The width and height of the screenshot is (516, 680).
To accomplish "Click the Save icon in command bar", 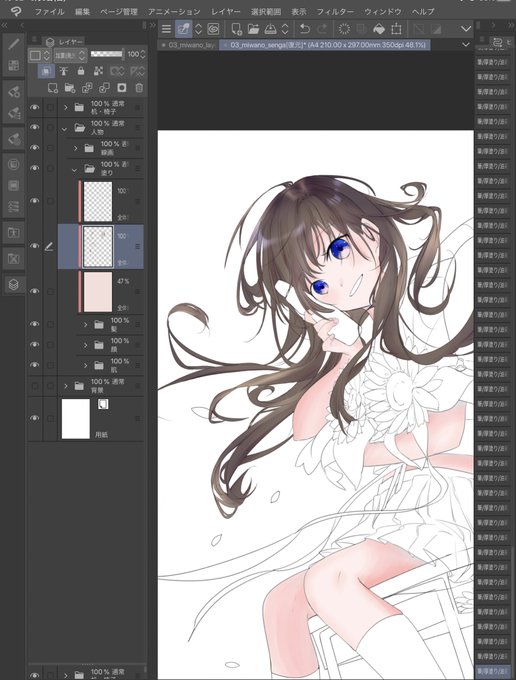I will tap(271, 29).
